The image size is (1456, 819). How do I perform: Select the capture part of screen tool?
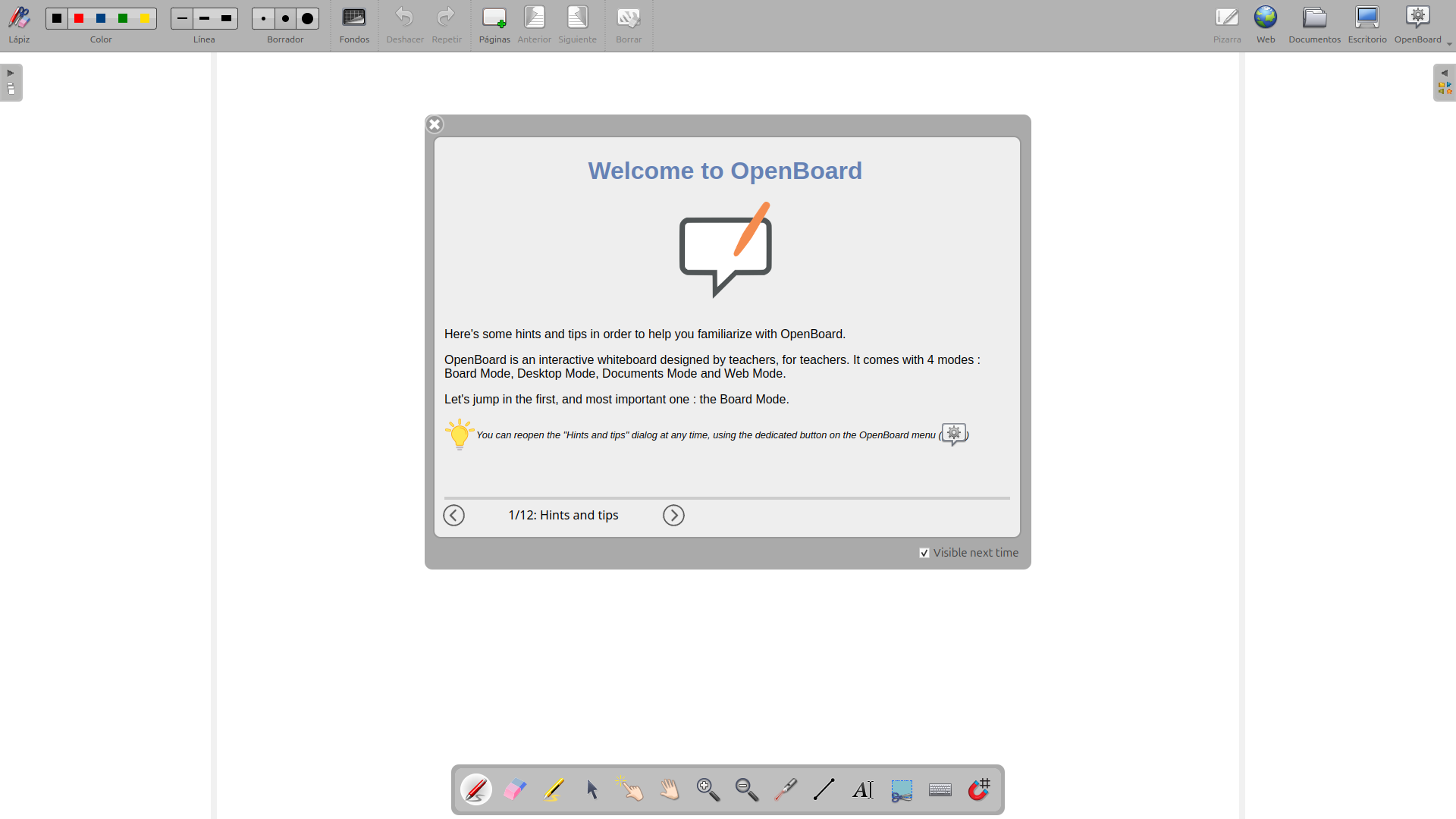[902, 790]
